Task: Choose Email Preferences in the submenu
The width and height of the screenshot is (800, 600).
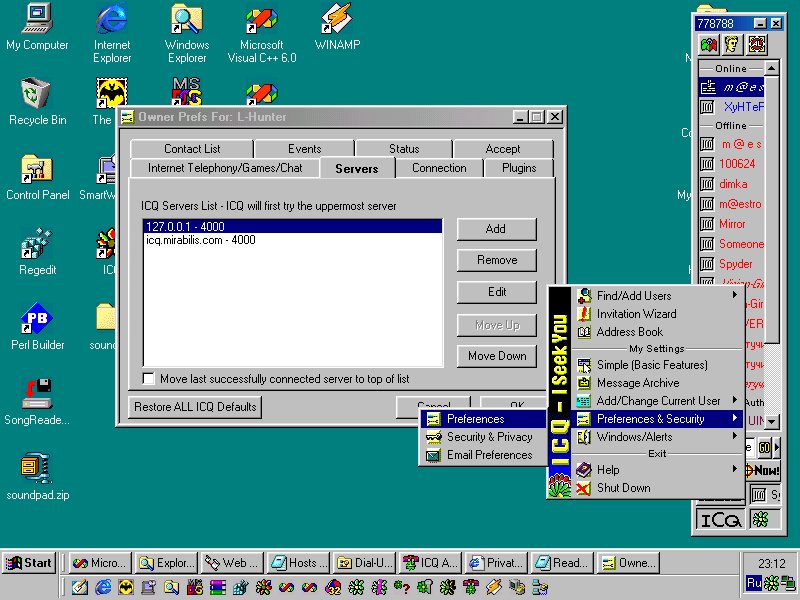Action: click(x=483, y=455)
